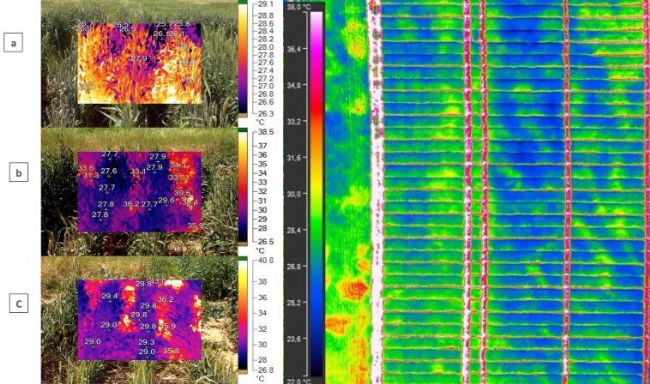Click the large rainbow temperature color bar
Image resolution: width=650 pixels, height=384 pixels.
(316, 194)
